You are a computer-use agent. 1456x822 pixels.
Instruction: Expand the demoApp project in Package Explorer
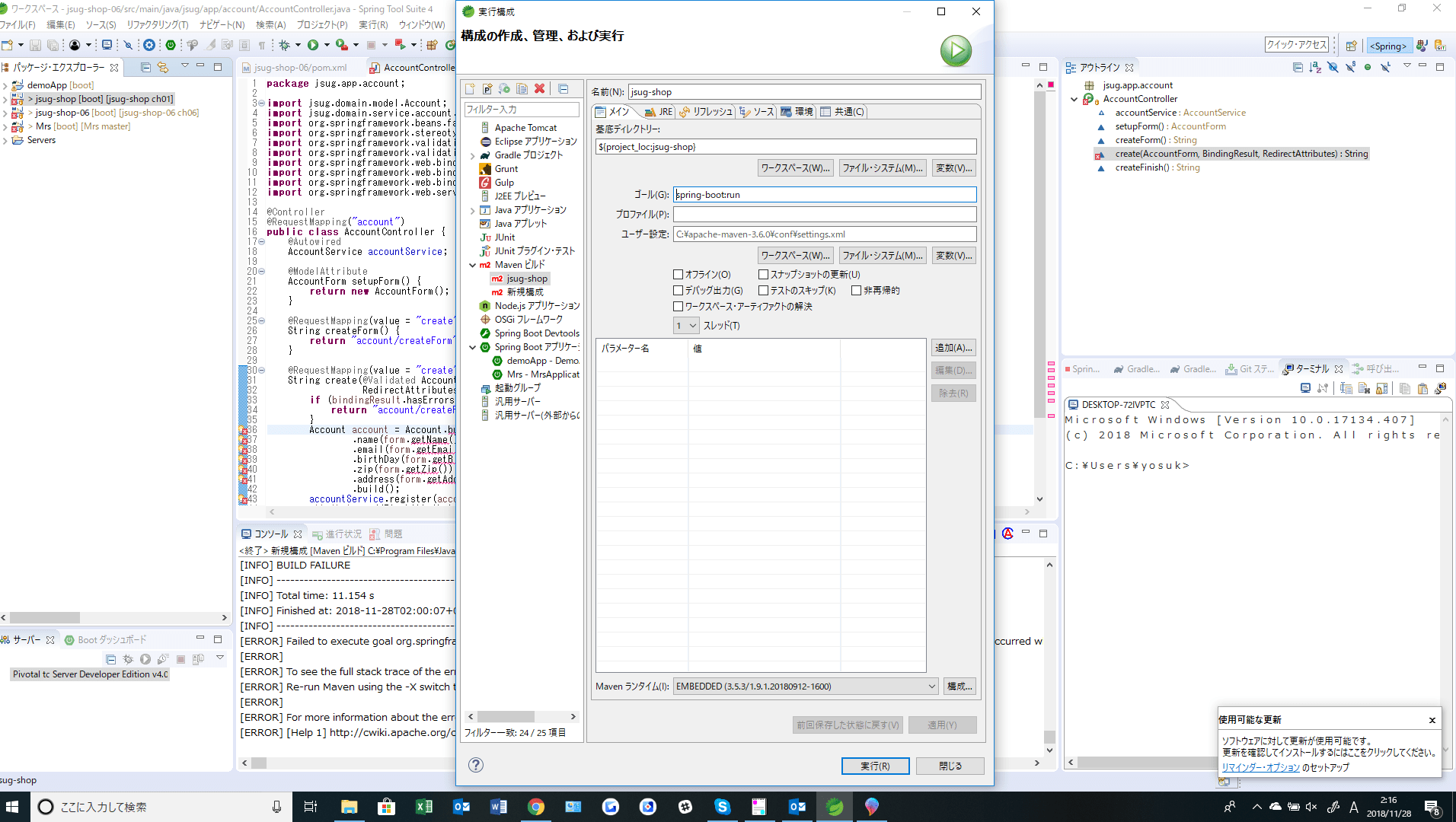click(x=5, y=85)
